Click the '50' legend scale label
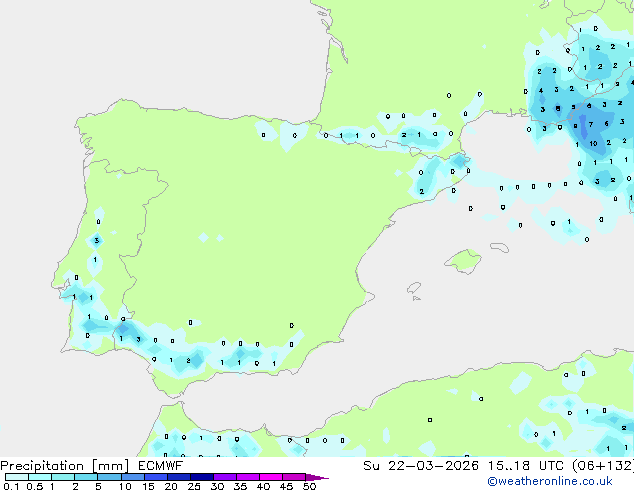Viewport: 634px width, 490px height. tap(309, 486)
